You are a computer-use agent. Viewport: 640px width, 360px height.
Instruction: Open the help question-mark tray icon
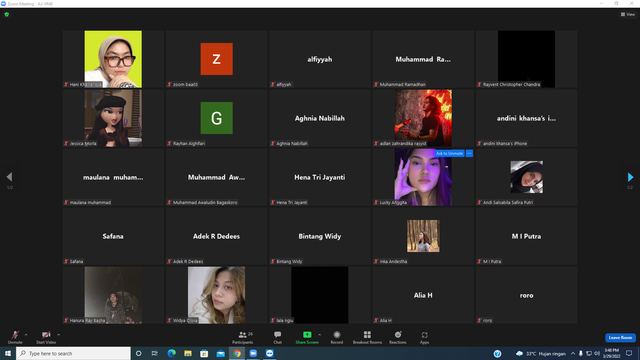[498, 353]
